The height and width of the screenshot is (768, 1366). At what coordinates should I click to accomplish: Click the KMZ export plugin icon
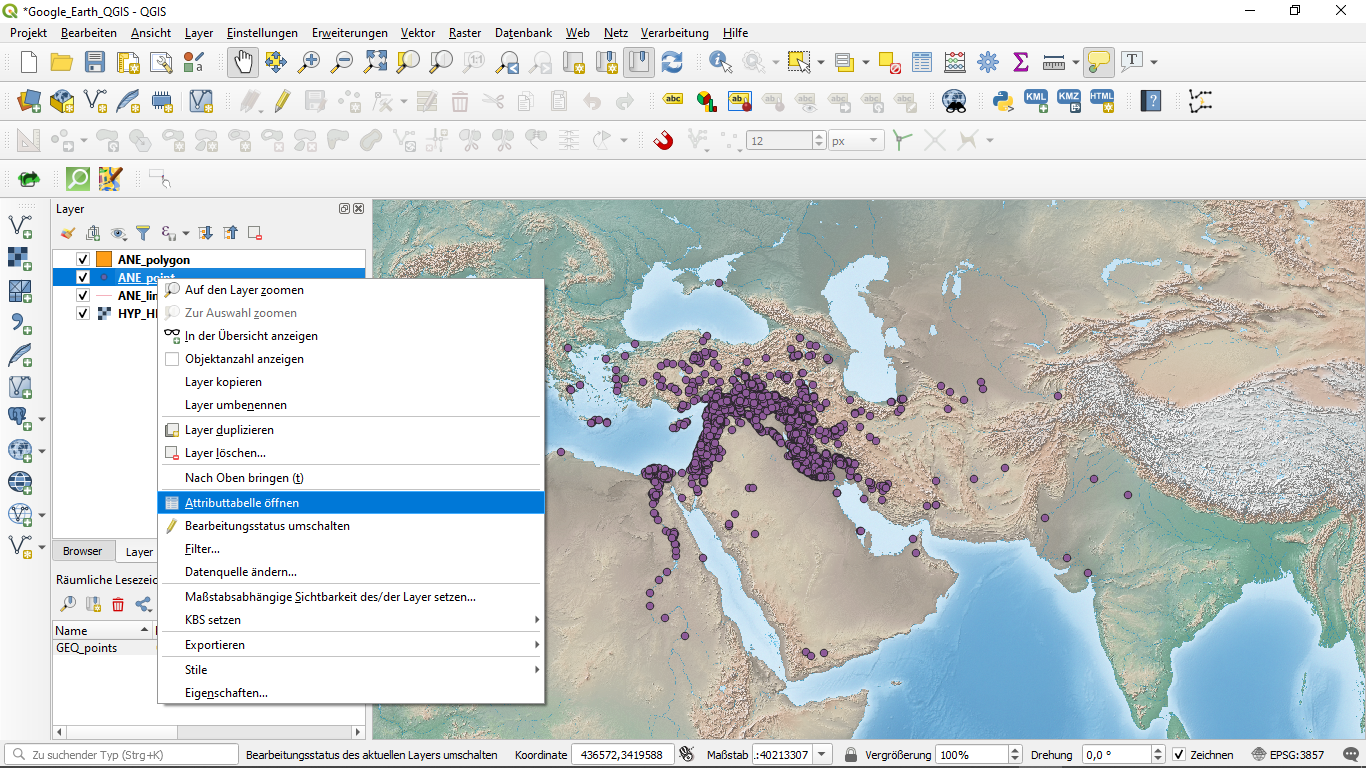1069,101
